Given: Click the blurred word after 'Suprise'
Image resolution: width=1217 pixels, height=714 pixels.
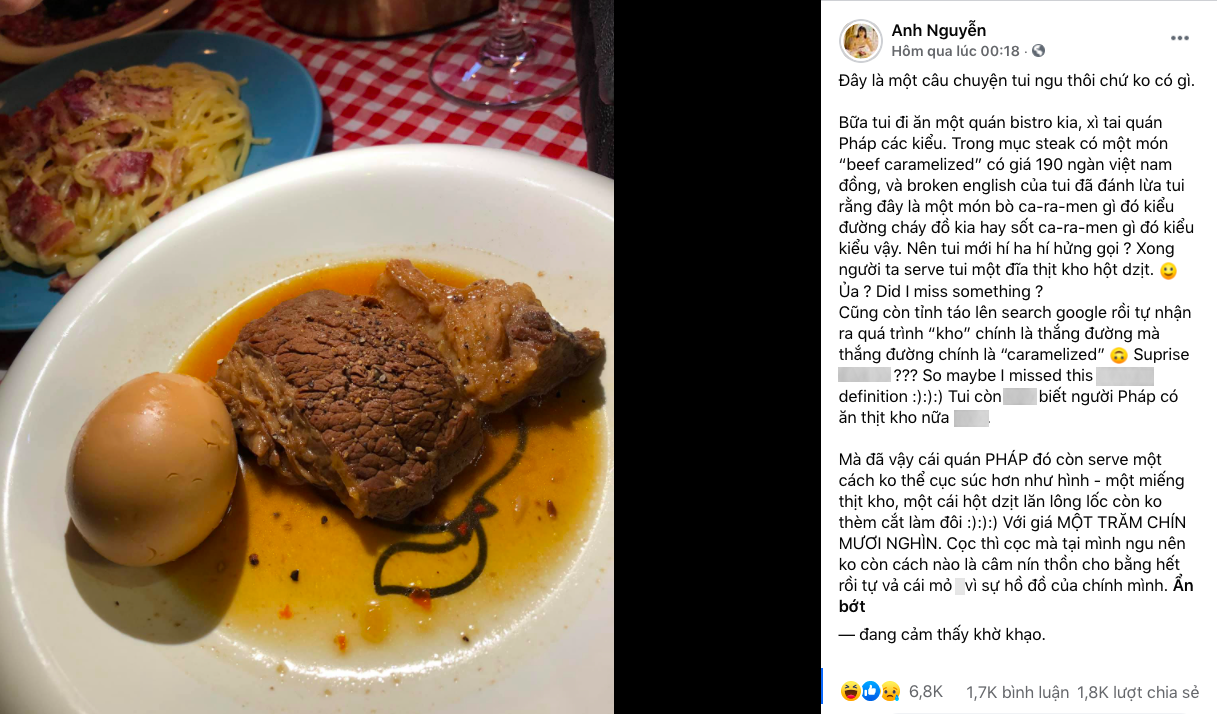Looking at the screenshot, I should coord(864,376).
